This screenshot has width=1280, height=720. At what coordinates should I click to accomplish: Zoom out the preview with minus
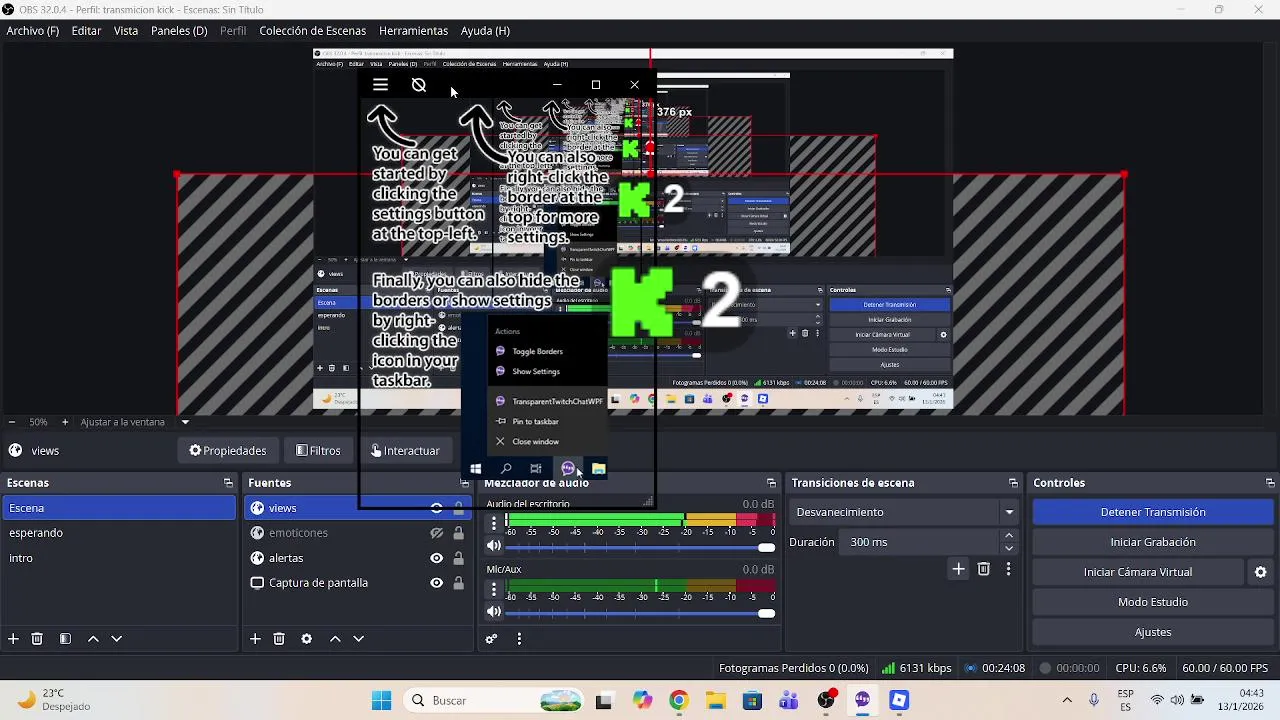(x=12, y=422)
